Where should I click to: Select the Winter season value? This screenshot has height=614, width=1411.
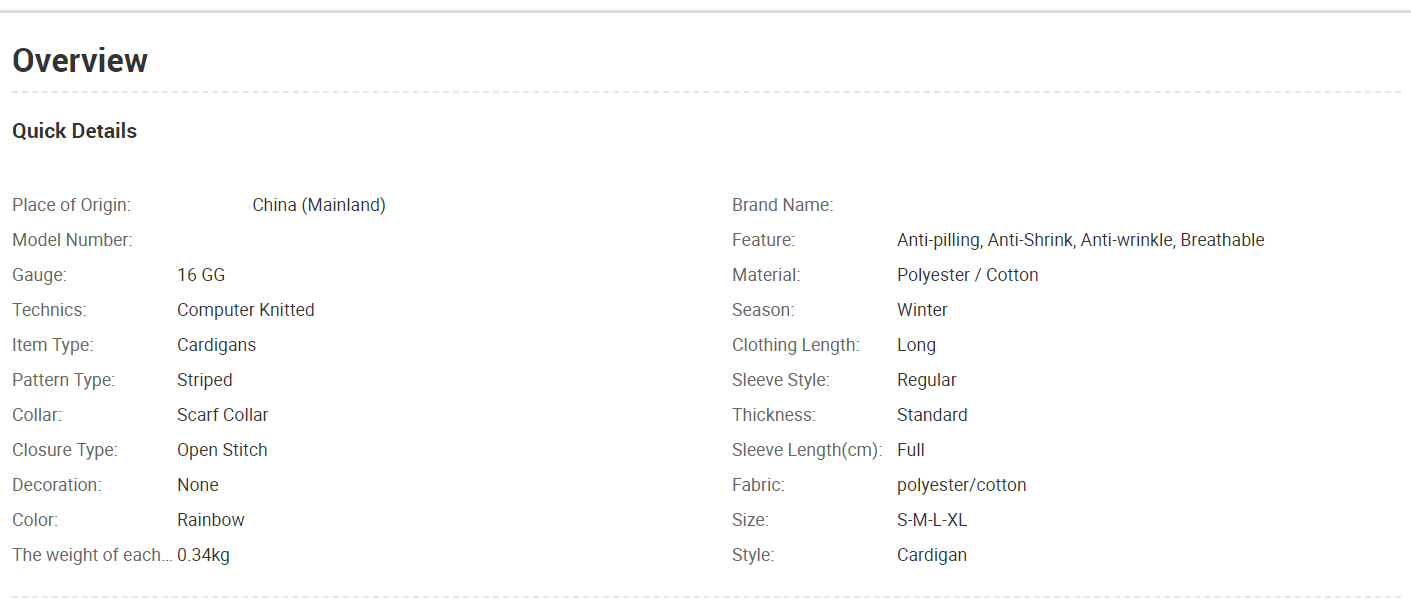coord(922,310)
